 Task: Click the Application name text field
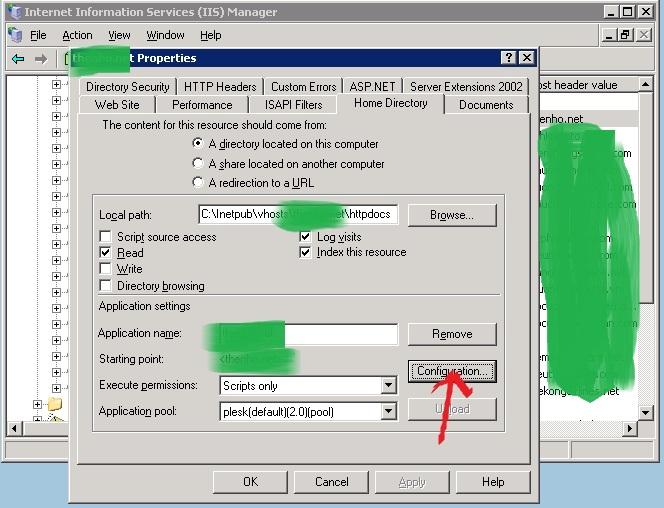click(308, 334)
